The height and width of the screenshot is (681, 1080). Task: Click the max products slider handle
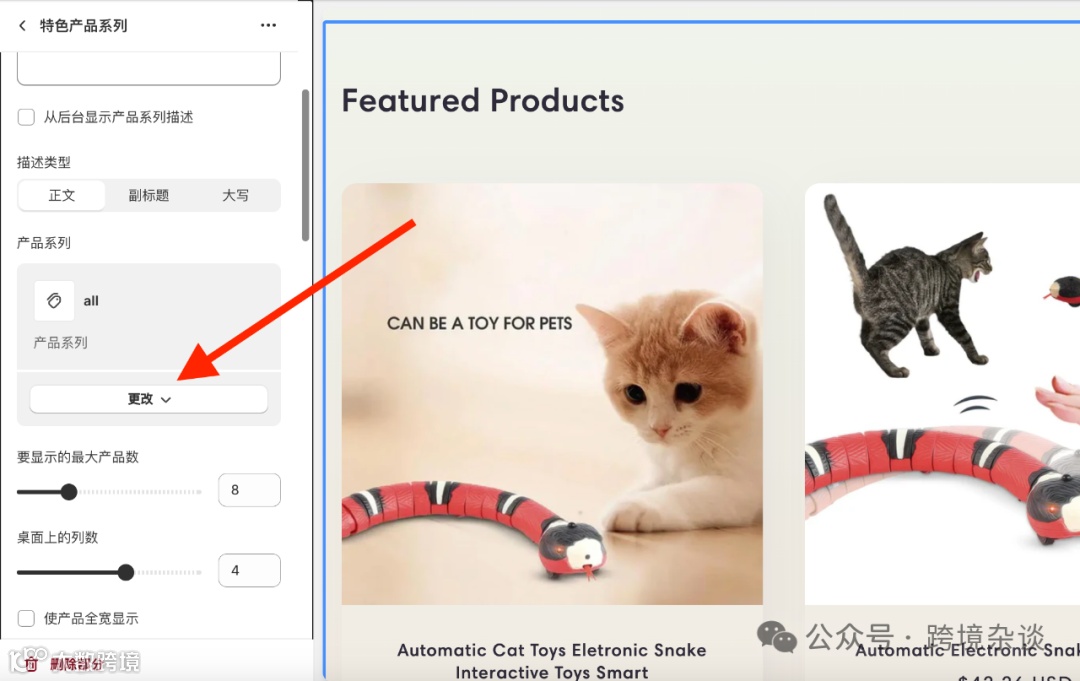[x=69, y=492]
